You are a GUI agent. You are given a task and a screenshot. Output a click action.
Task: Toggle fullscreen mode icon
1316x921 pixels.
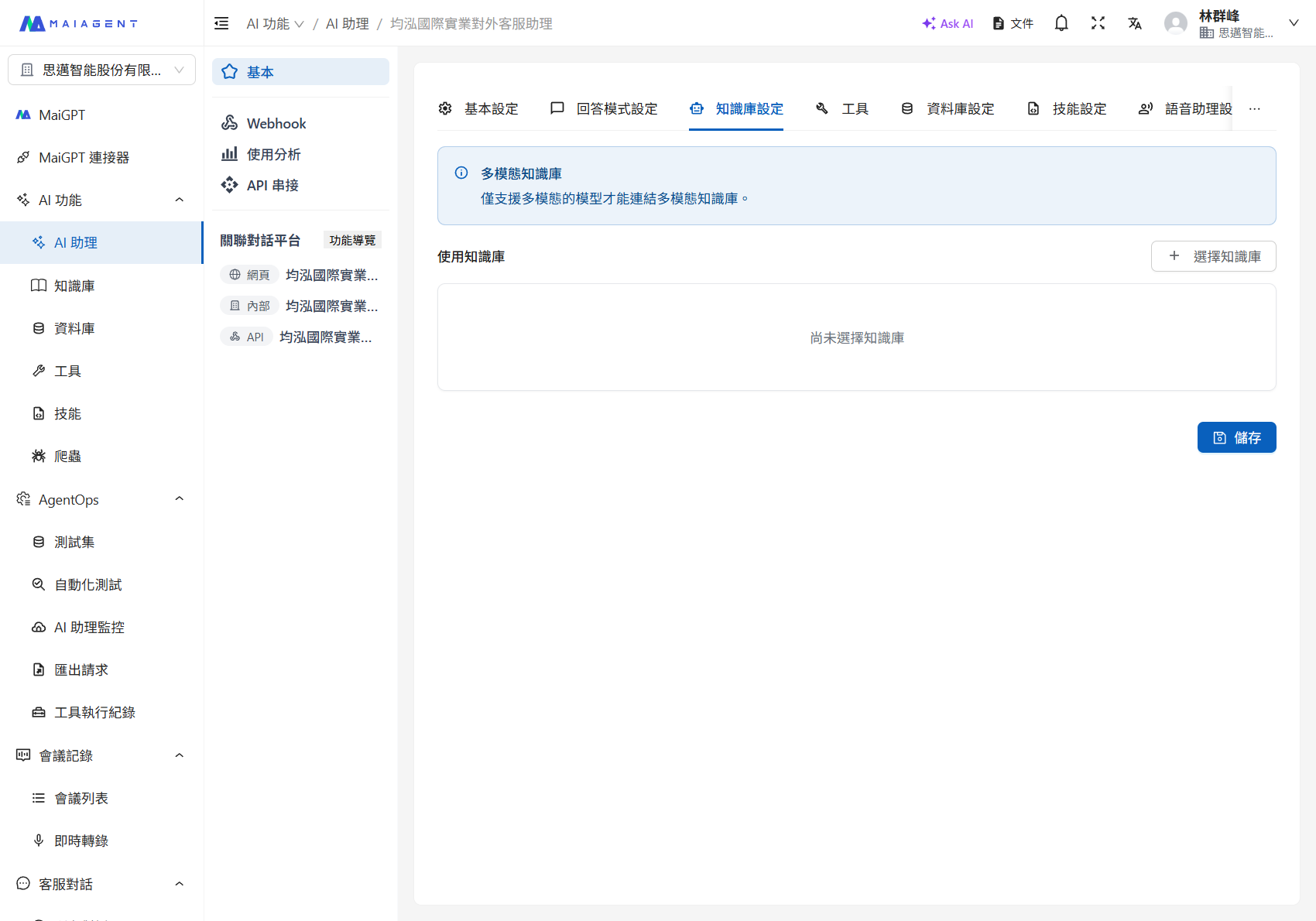pos(1098,23)
